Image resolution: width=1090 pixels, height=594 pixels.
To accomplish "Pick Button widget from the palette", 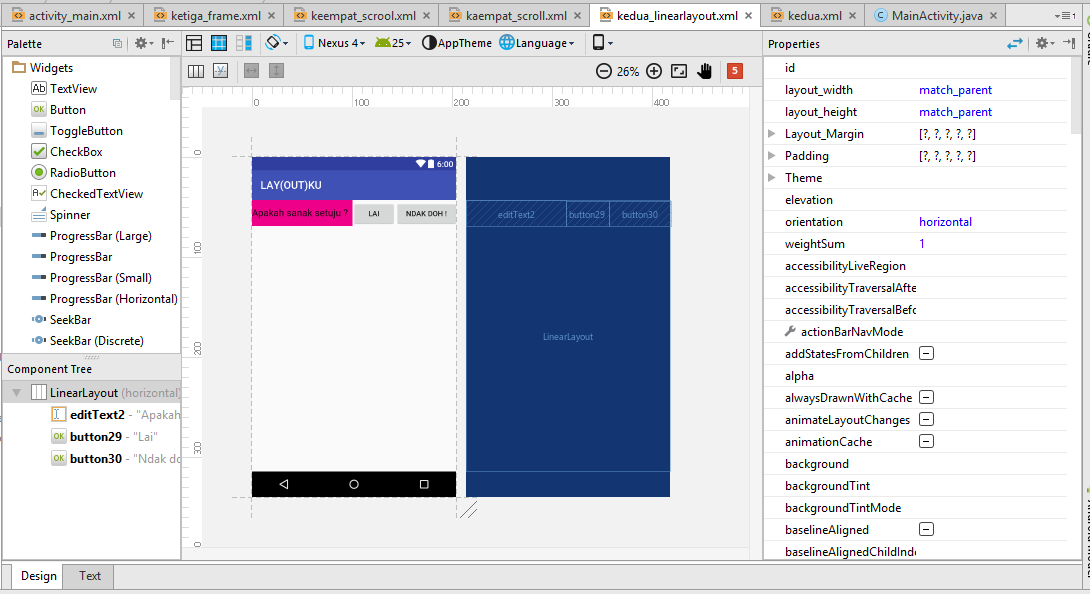I will [x=58, y=109].
